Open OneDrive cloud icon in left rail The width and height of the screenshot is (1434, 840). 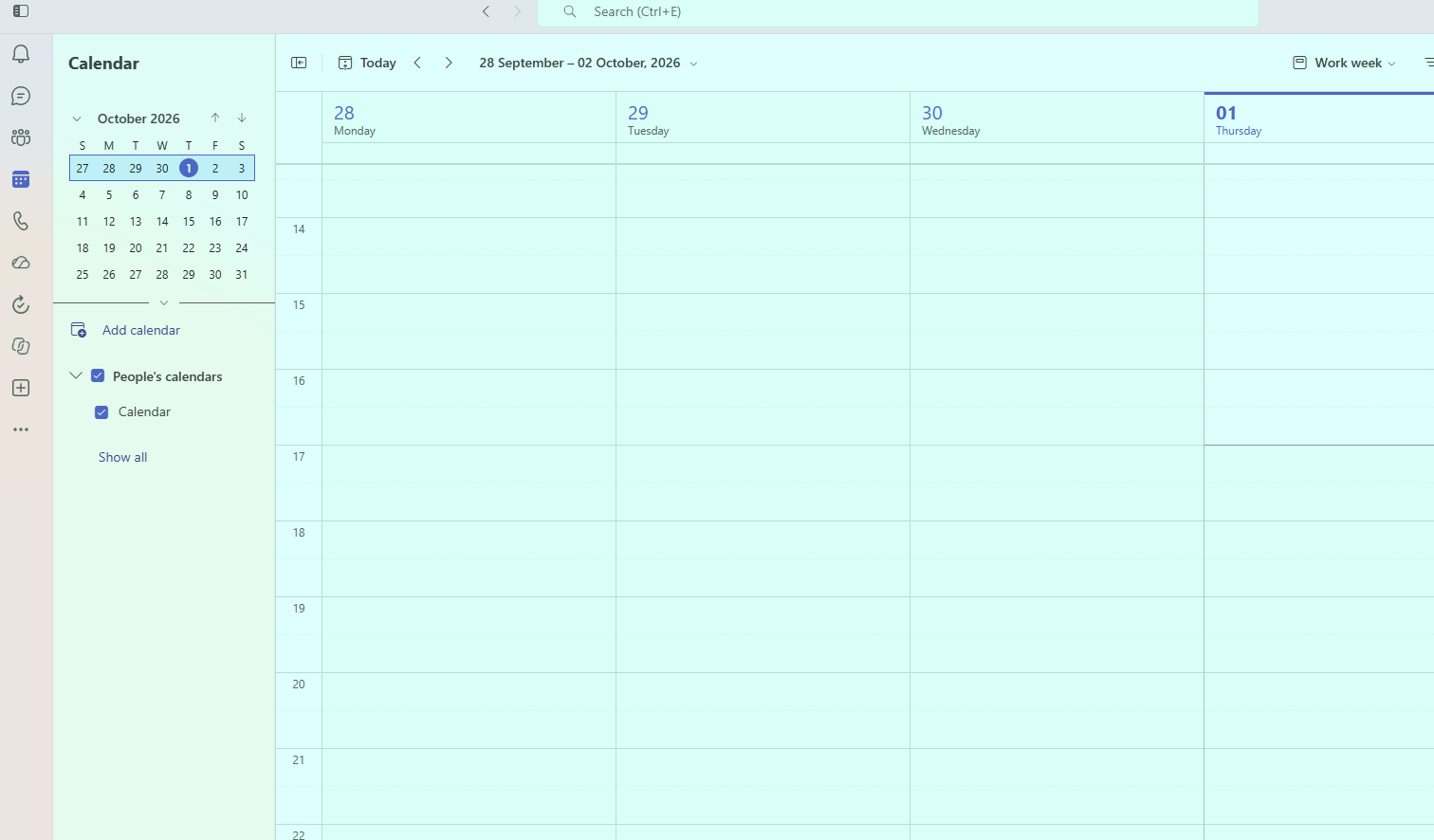(x=21, y=263)
